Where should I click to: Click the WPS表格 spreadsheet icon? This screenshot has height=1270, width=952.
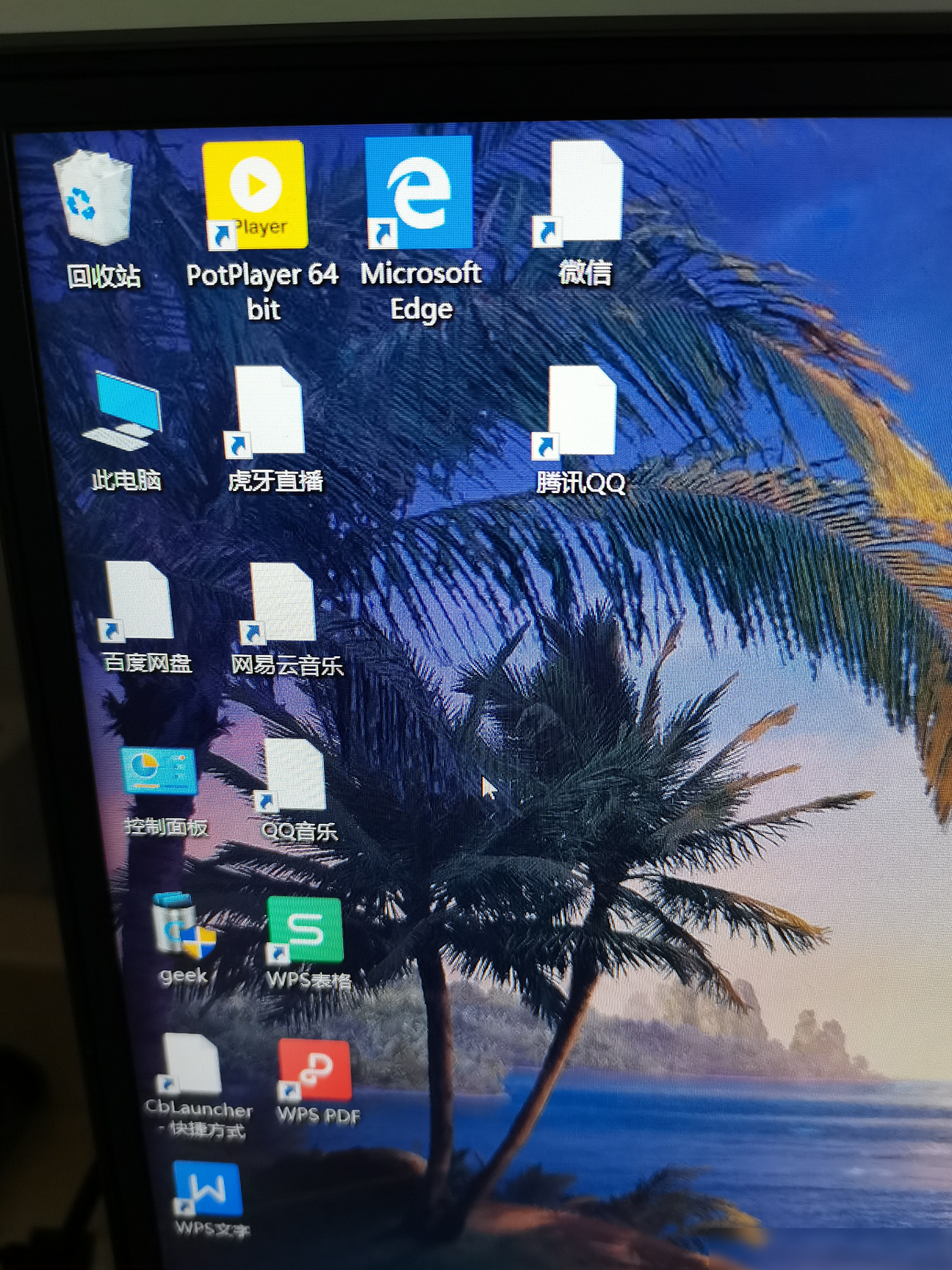pos(305,930)
